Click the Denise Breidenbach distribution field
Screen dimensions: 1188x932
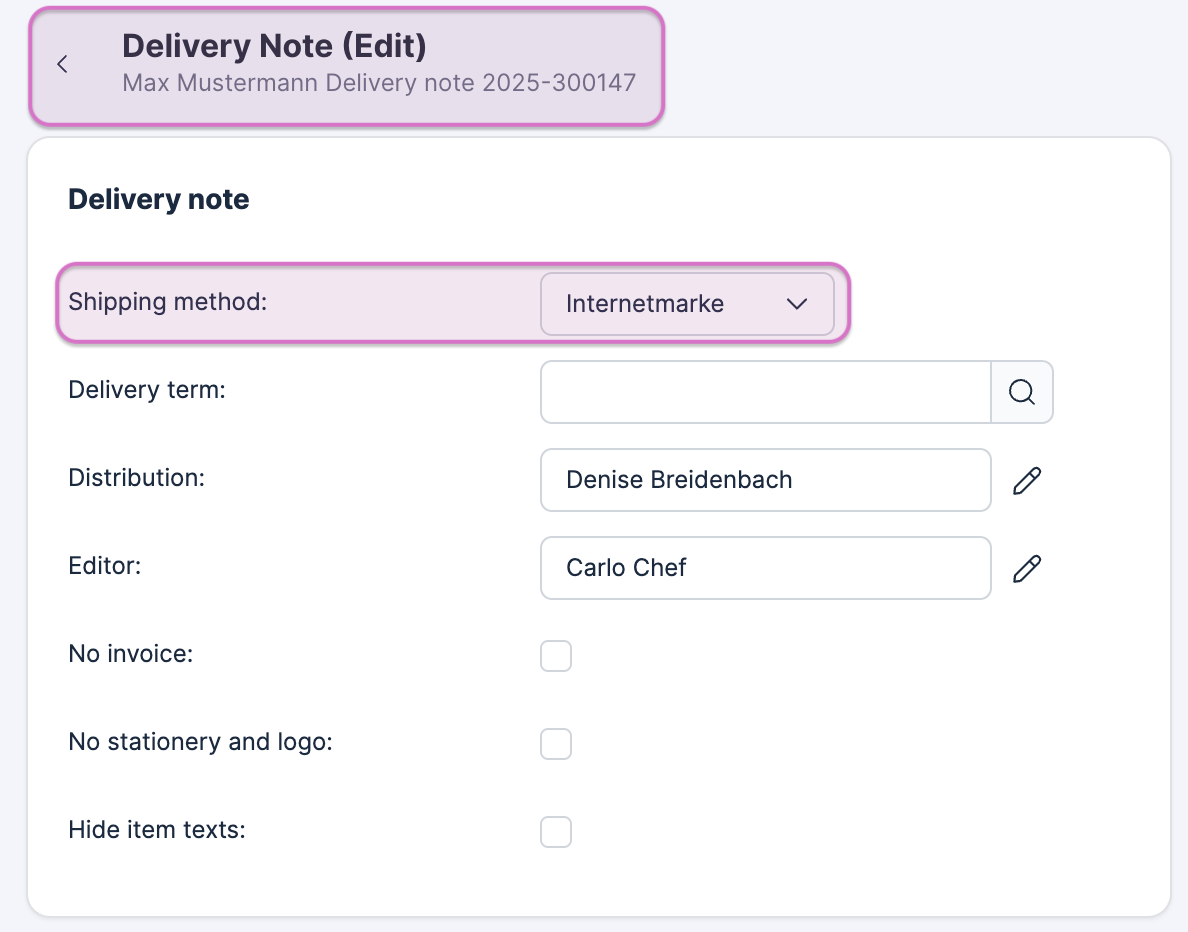pos(765,480)
